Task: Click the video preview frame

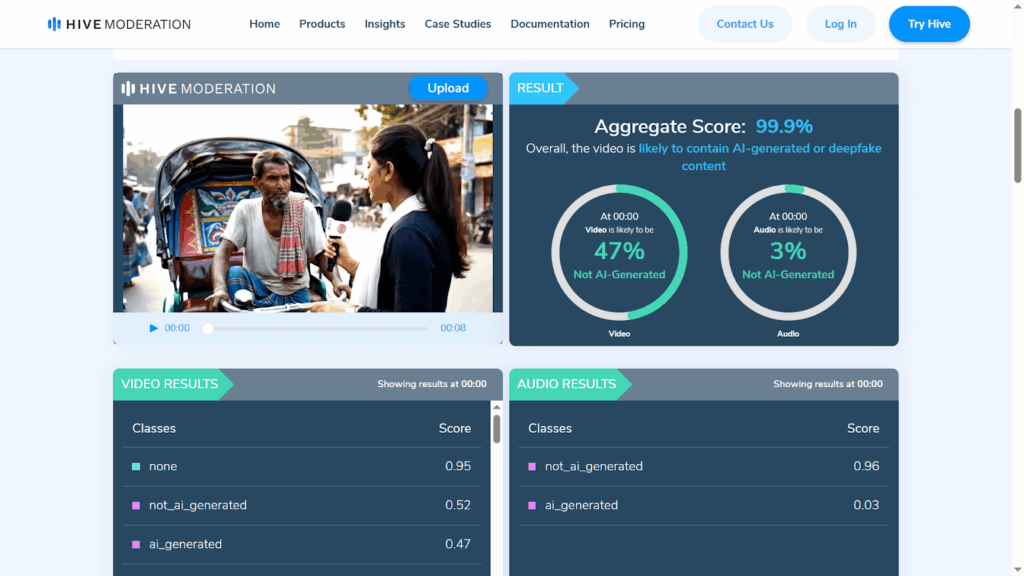Action: point(308,208)
